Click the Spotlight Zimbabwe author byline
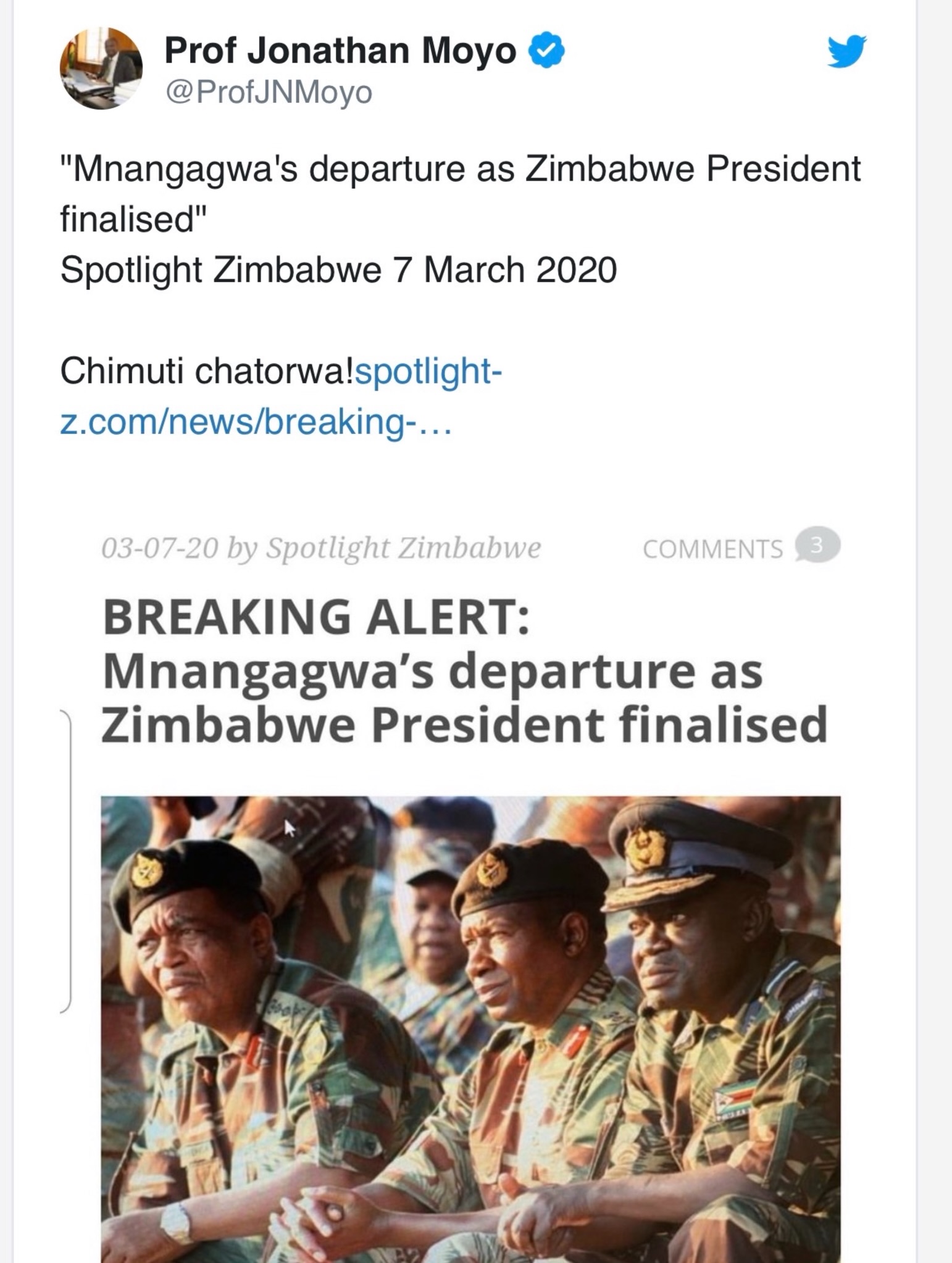Screen dimensions: 952x1263 tap(403, 548)
